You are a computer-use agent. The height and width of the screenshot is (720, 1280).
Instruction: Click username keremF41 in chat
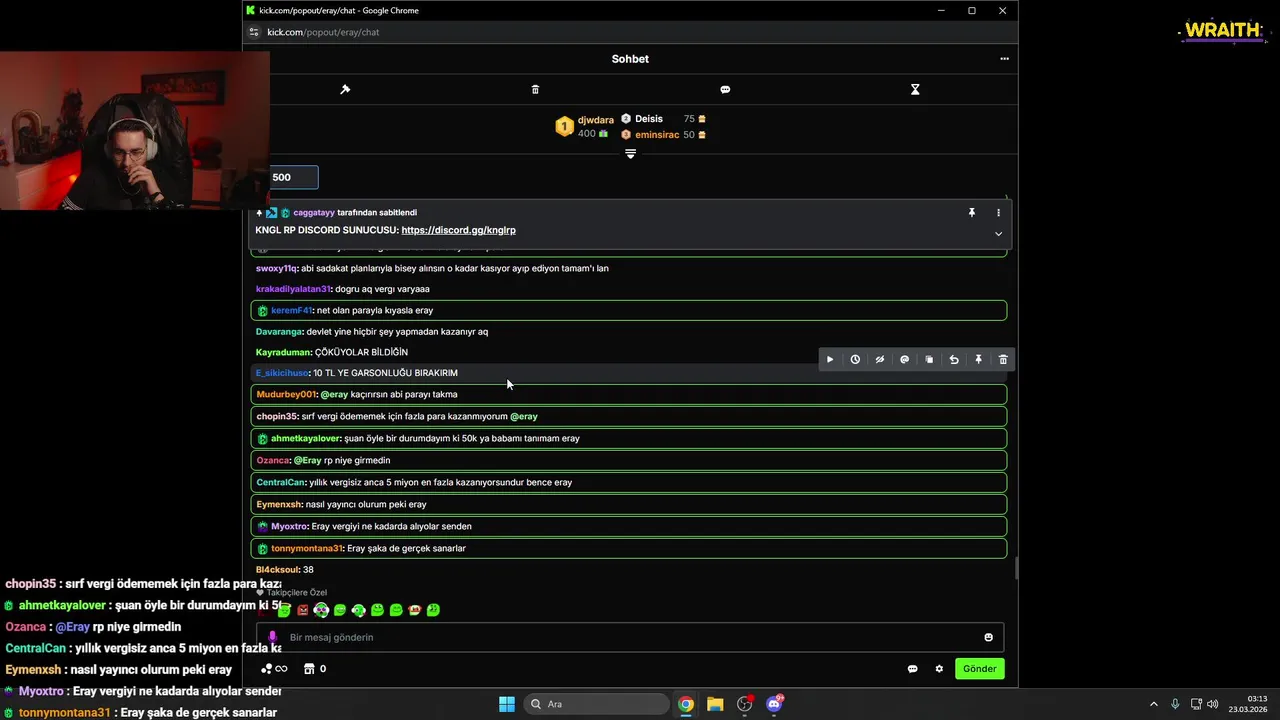pos(291,310)
